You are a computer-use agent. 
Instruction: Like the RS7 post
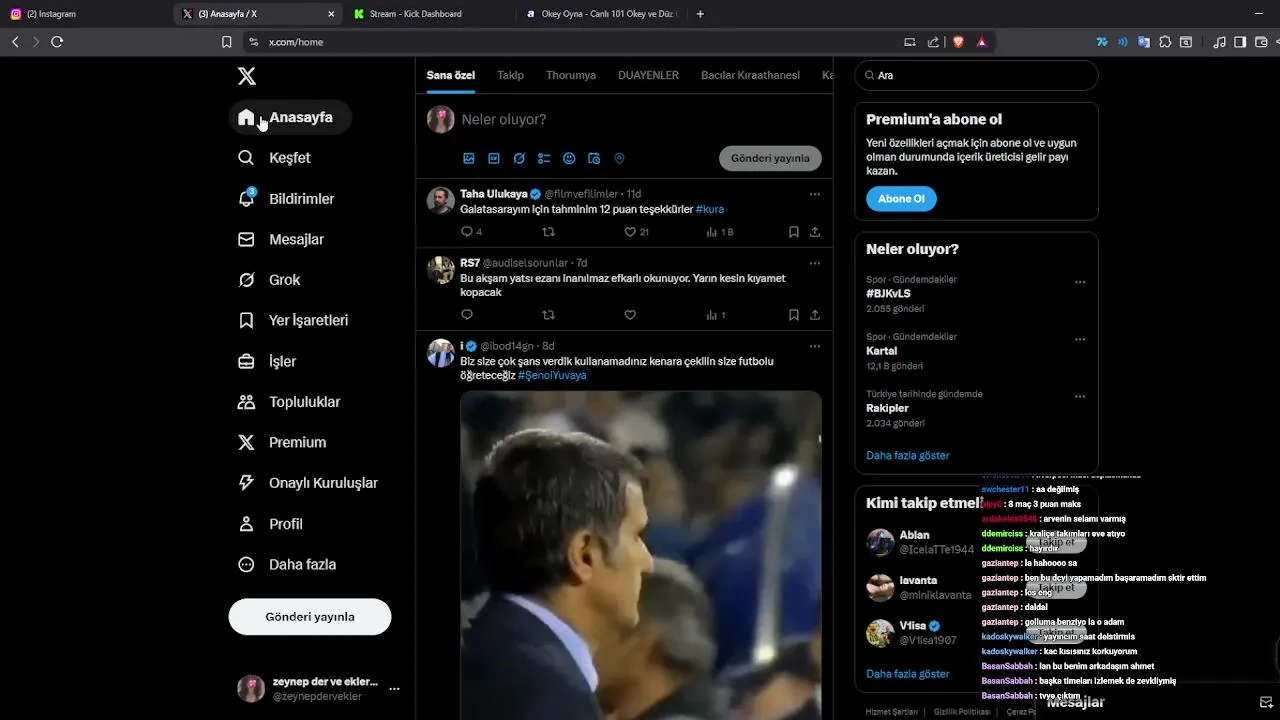point(630,315)
